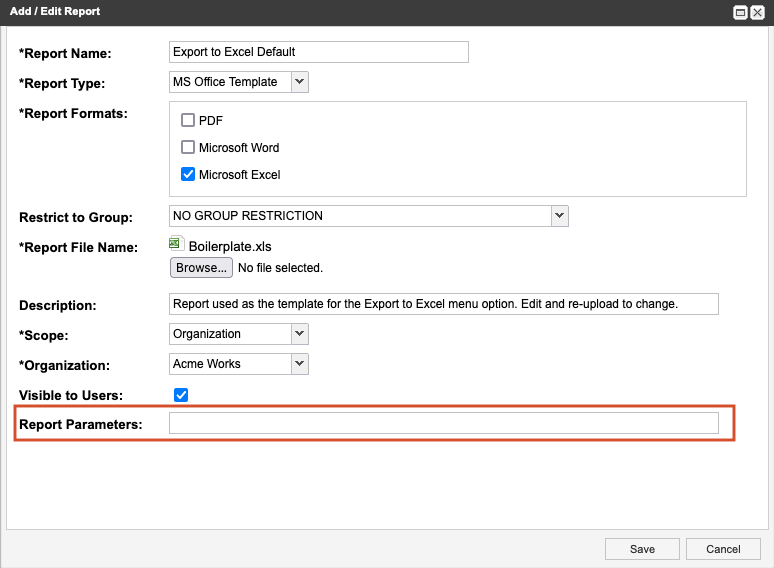Check the Microsoft Word format box

click(188, 147)
